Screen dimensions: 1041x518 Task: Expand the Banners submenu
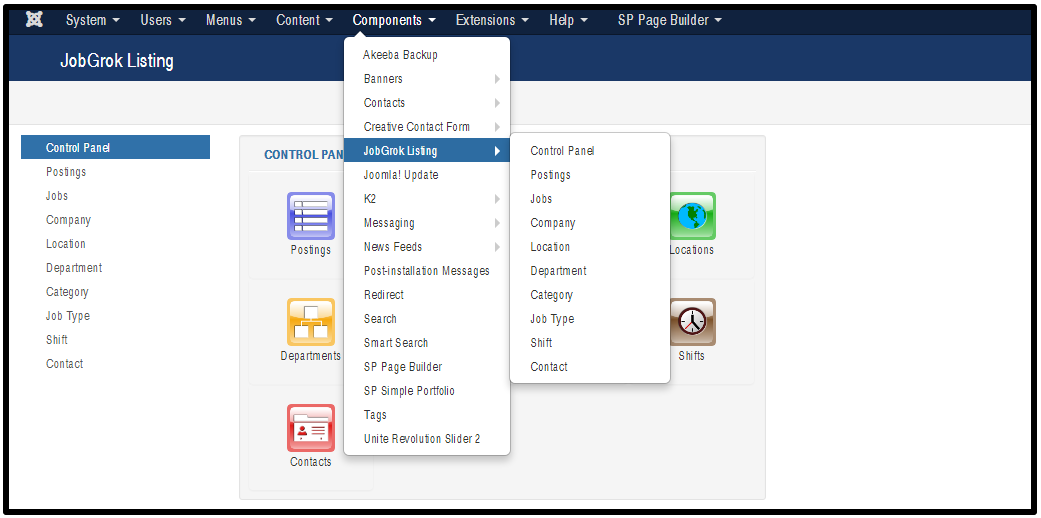(x=427, y=79)
